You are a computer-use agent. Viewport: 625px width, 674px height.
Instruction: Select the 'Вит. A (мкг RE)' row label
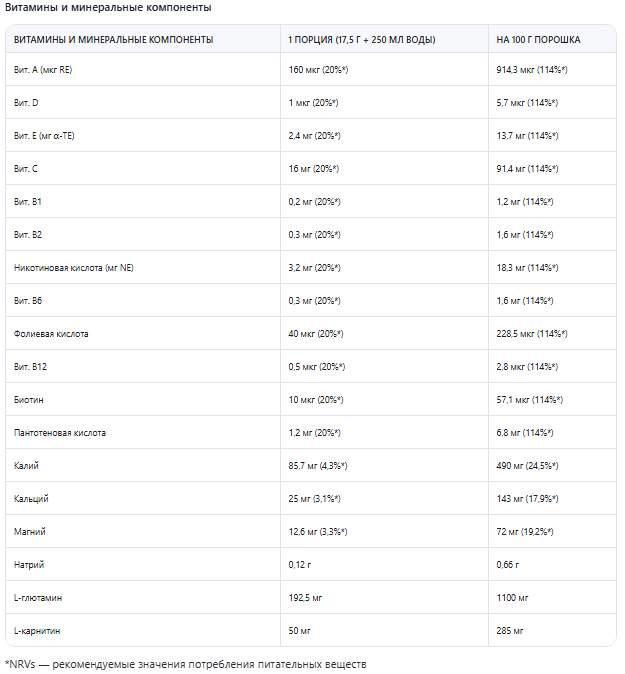point(43,70)
